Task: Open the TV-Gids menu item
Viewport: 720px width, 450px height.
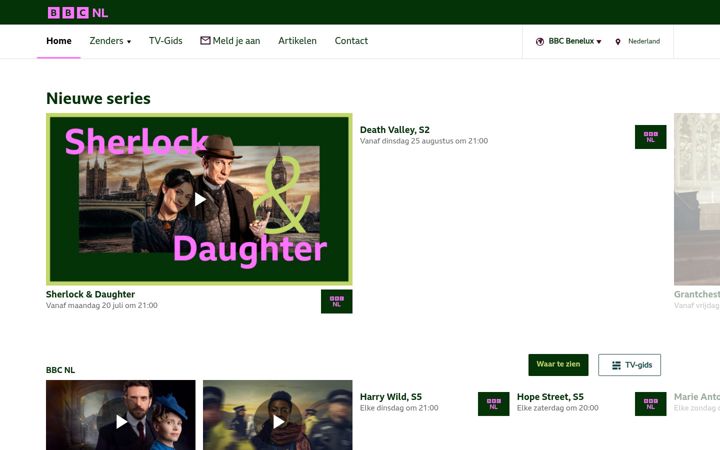Action: click(165, 41)
